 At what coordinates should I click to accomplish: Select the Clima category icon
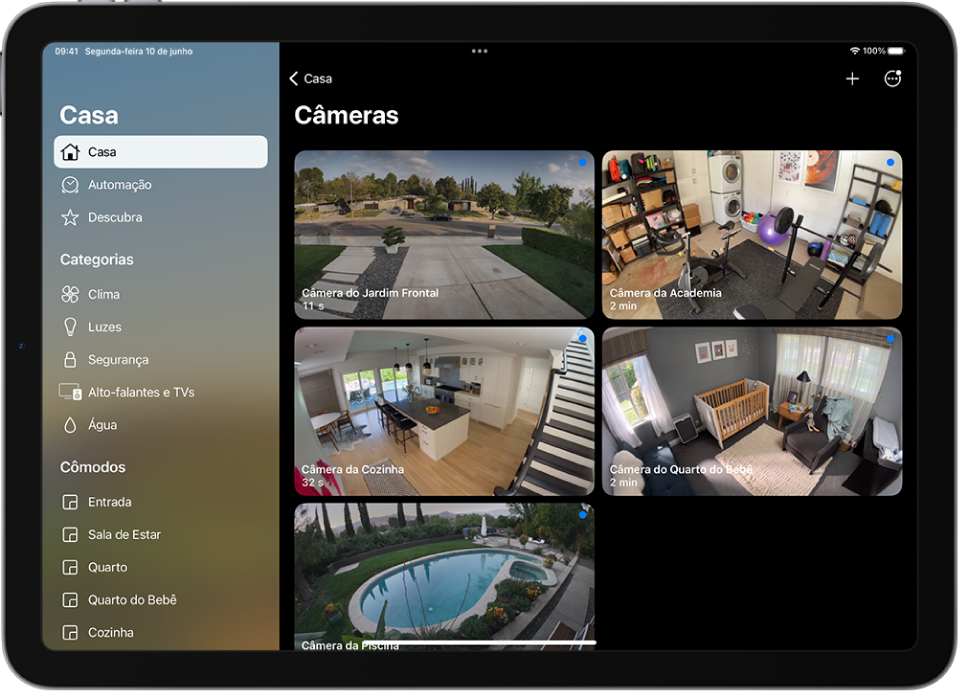pyautogui.click(x=69, y=294)
